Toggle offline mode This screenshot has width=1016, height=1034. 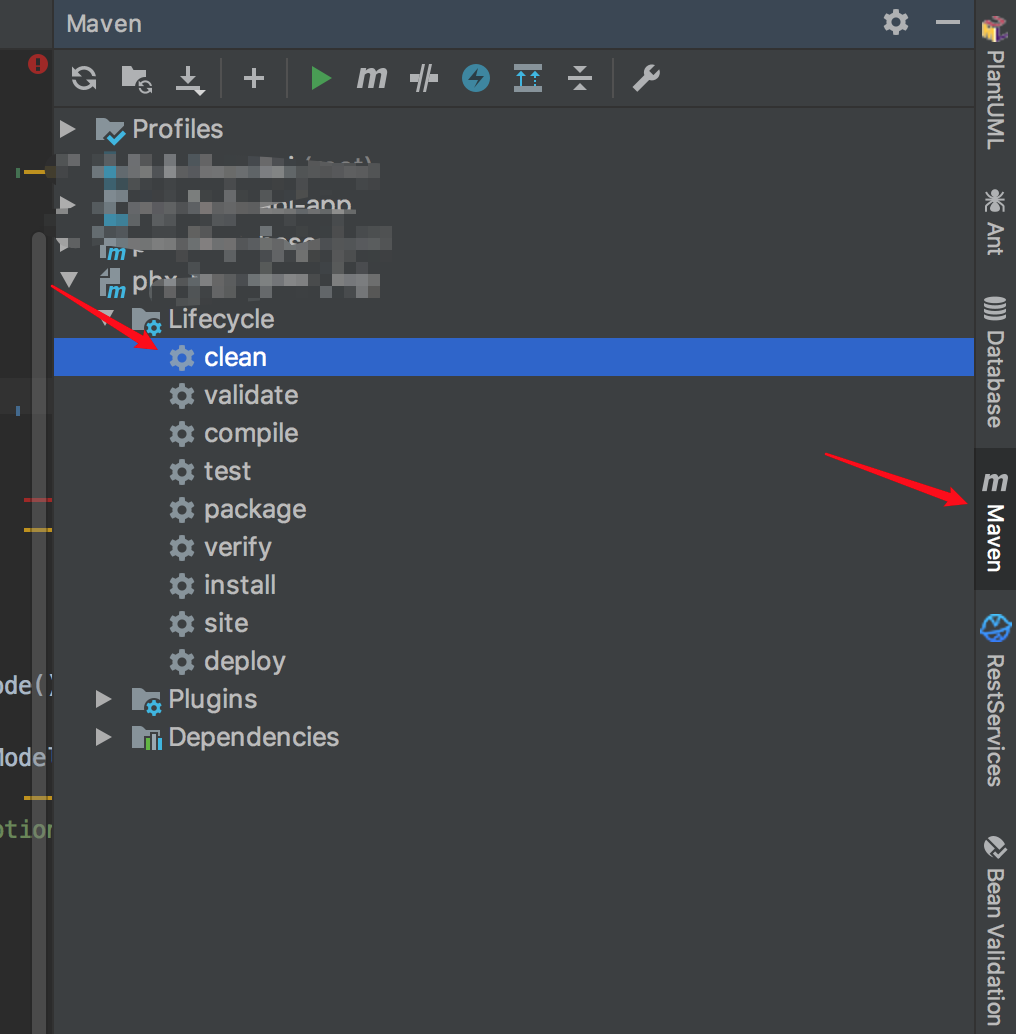pyautogui.click(x=475, y=78)
